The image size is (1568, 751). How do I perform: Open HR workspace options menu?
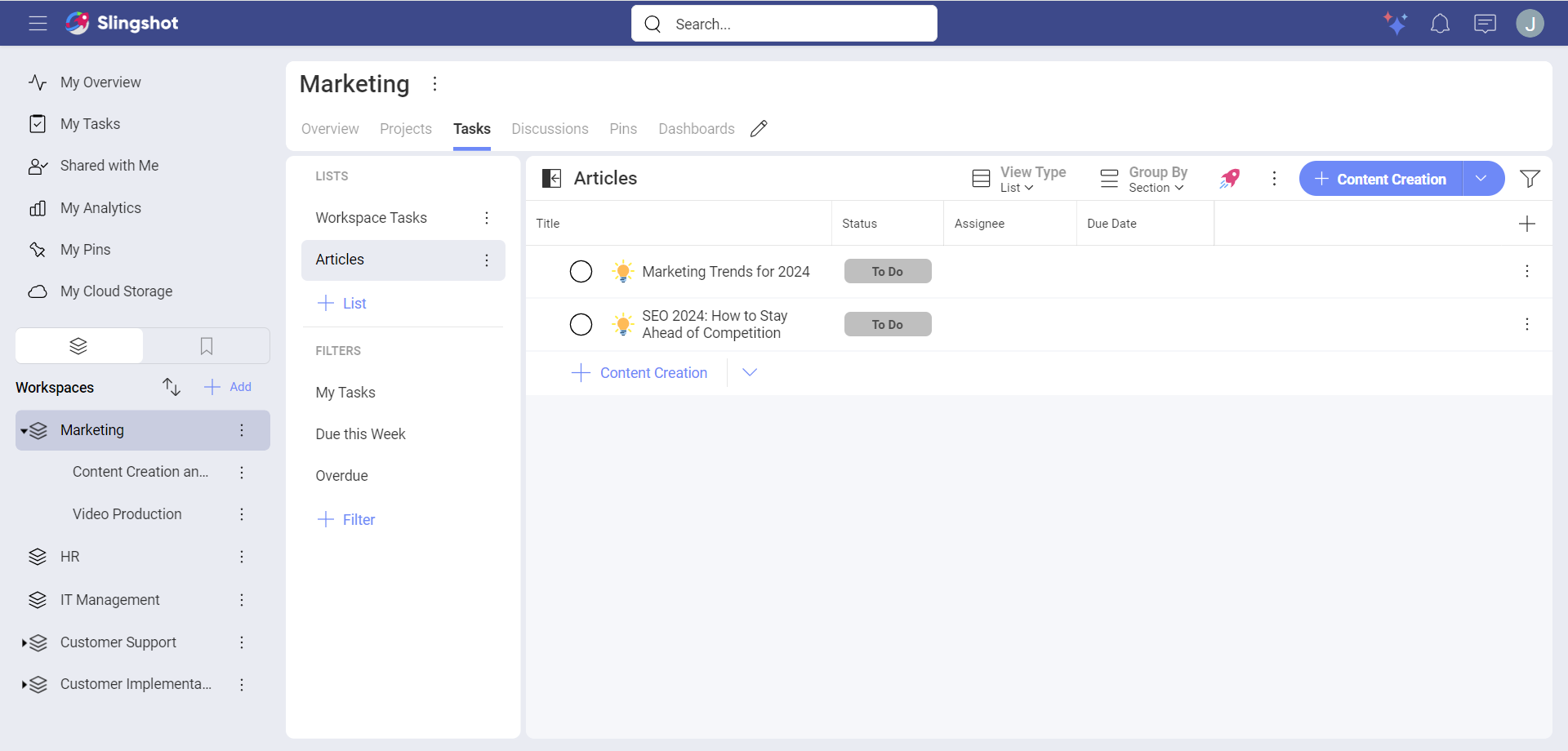click(x=242, y=557)
